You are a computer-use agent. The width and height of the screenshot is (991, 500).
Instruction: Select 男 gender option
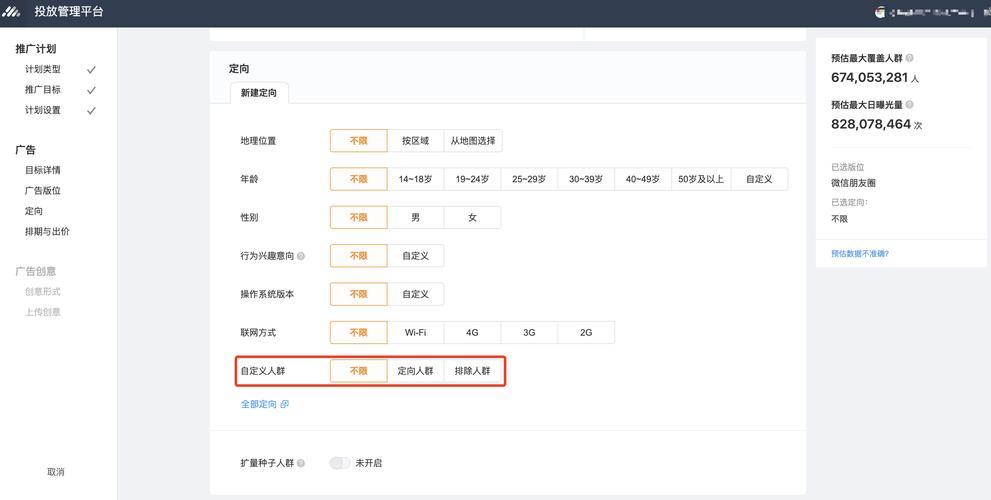(x=415, y=217)
